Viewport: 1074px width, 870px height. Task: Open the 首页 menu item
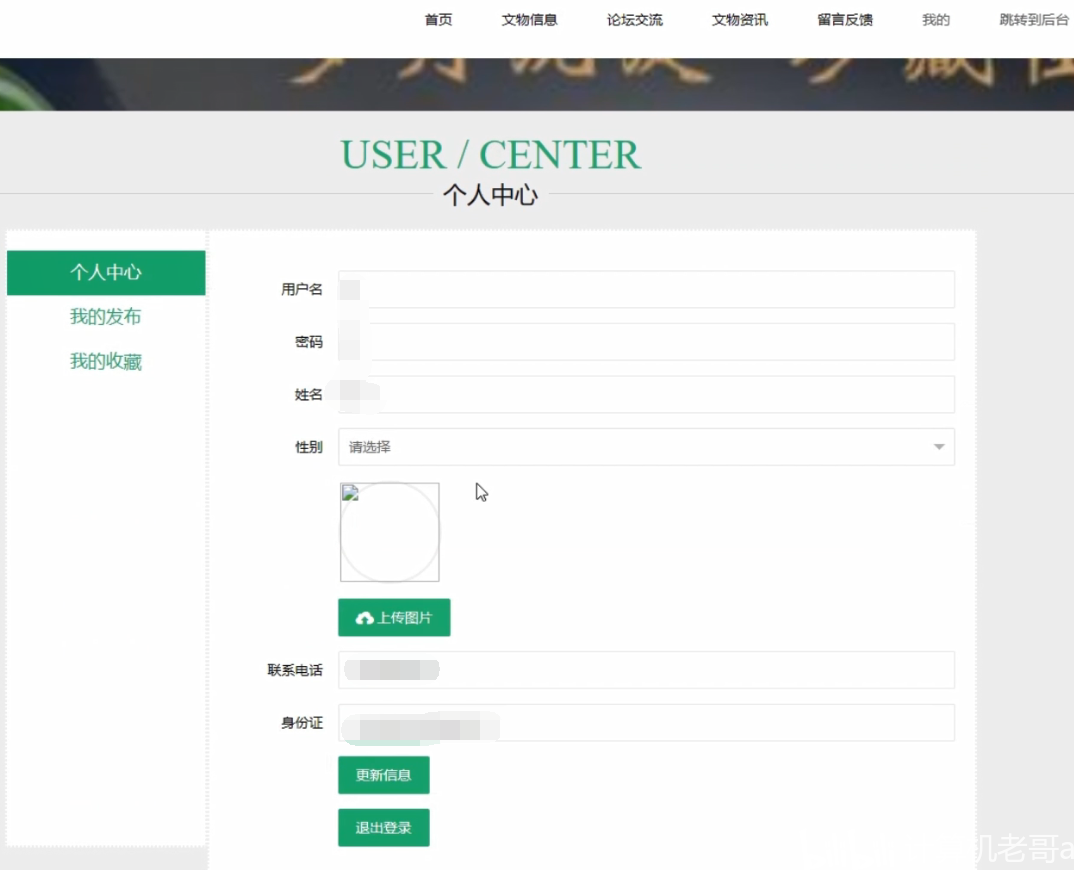438,20
